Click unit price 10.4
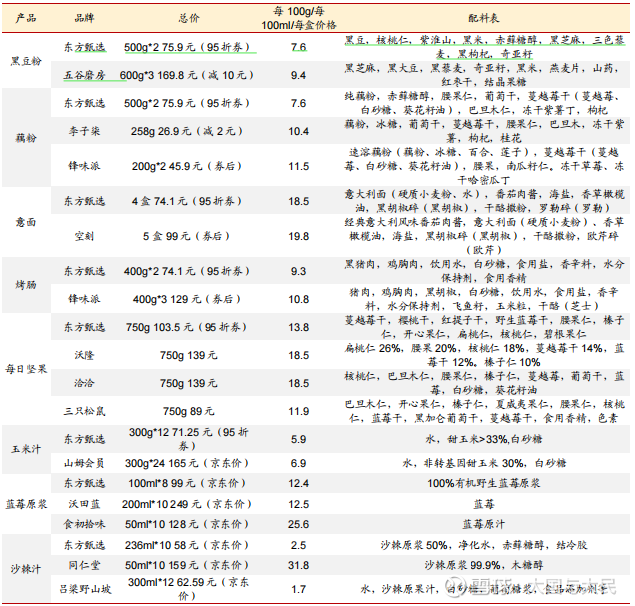This screenshot has height=606, width=635. point(298,131)
